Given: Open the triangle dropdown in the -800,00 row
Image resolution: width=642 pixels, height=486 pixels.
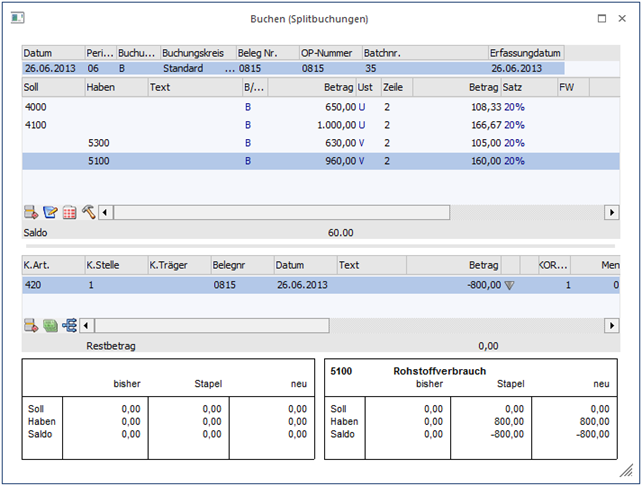Looking at the screenshot, I should coord(509,285).
